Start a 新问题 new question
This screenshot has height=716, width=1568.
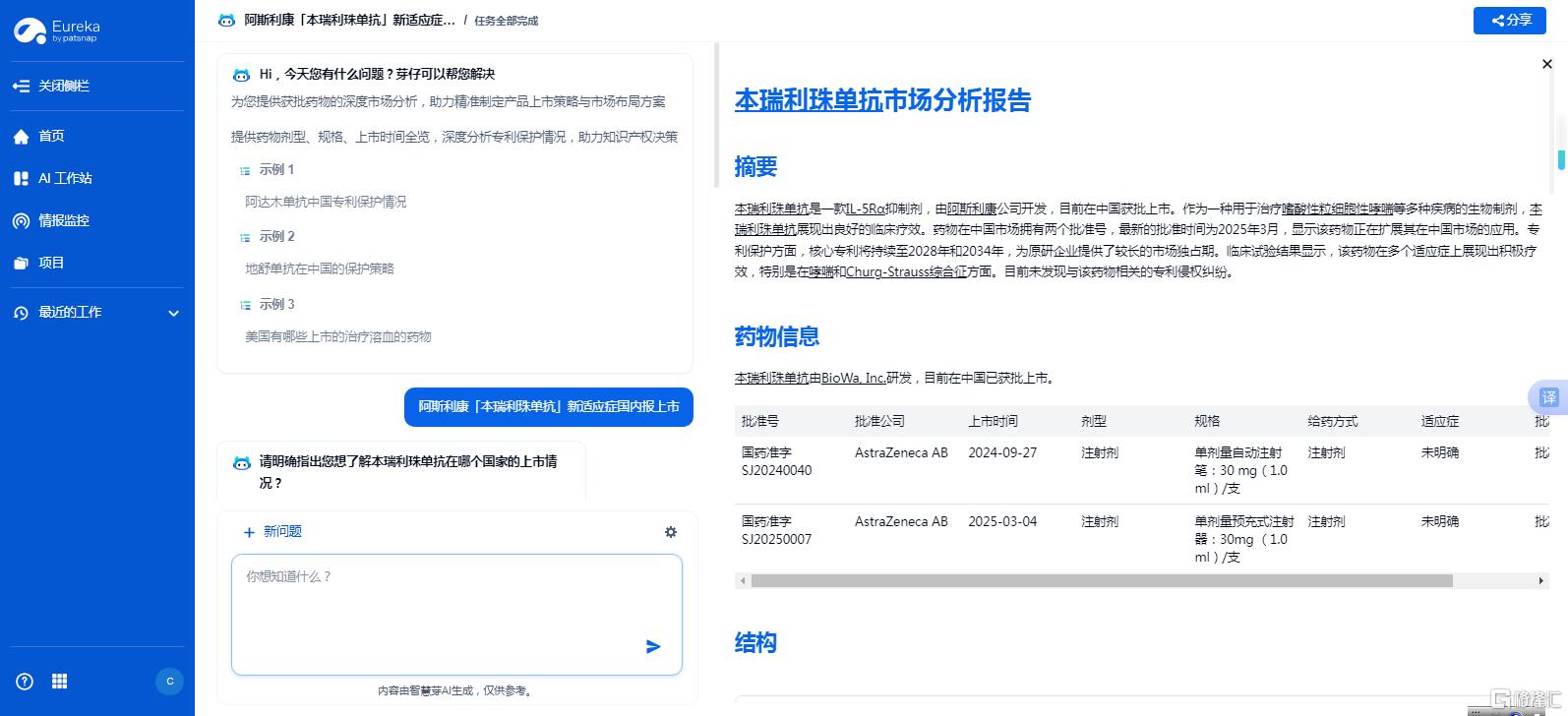pos(272,531)
